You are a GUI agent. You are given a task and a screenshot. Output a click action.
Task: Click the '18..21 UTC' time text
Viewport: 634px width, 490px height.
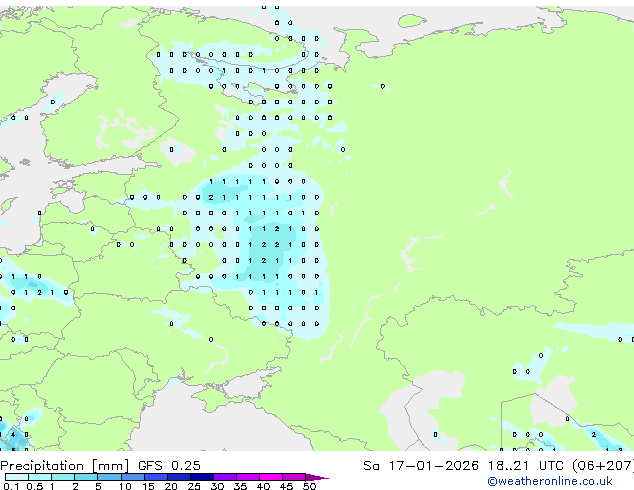coord(526,466)
